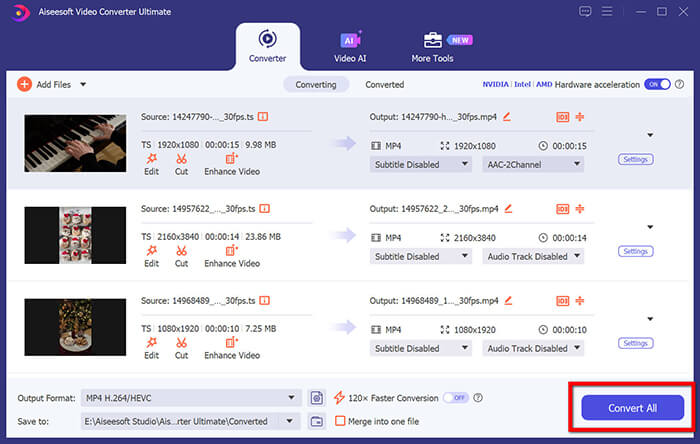Toggle Hardware acceleration switch
The height and width of the screenshot is (444, 700).
tap(656, 85)
